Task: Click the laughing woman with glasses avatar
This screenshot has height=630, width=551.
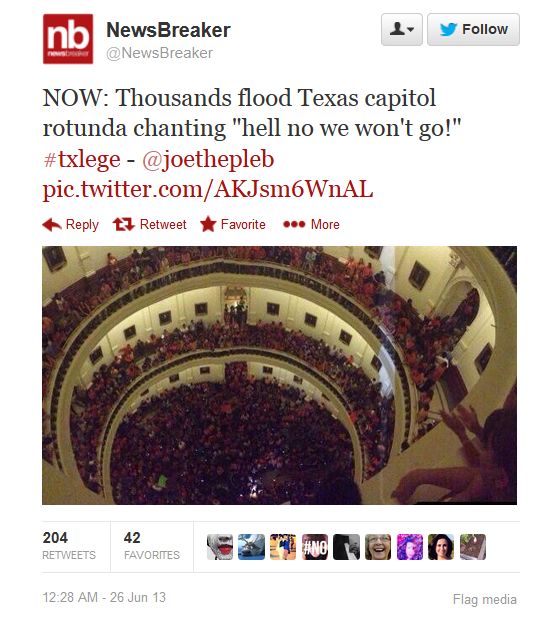Action: pyautogui.click(x=378, y=547)
